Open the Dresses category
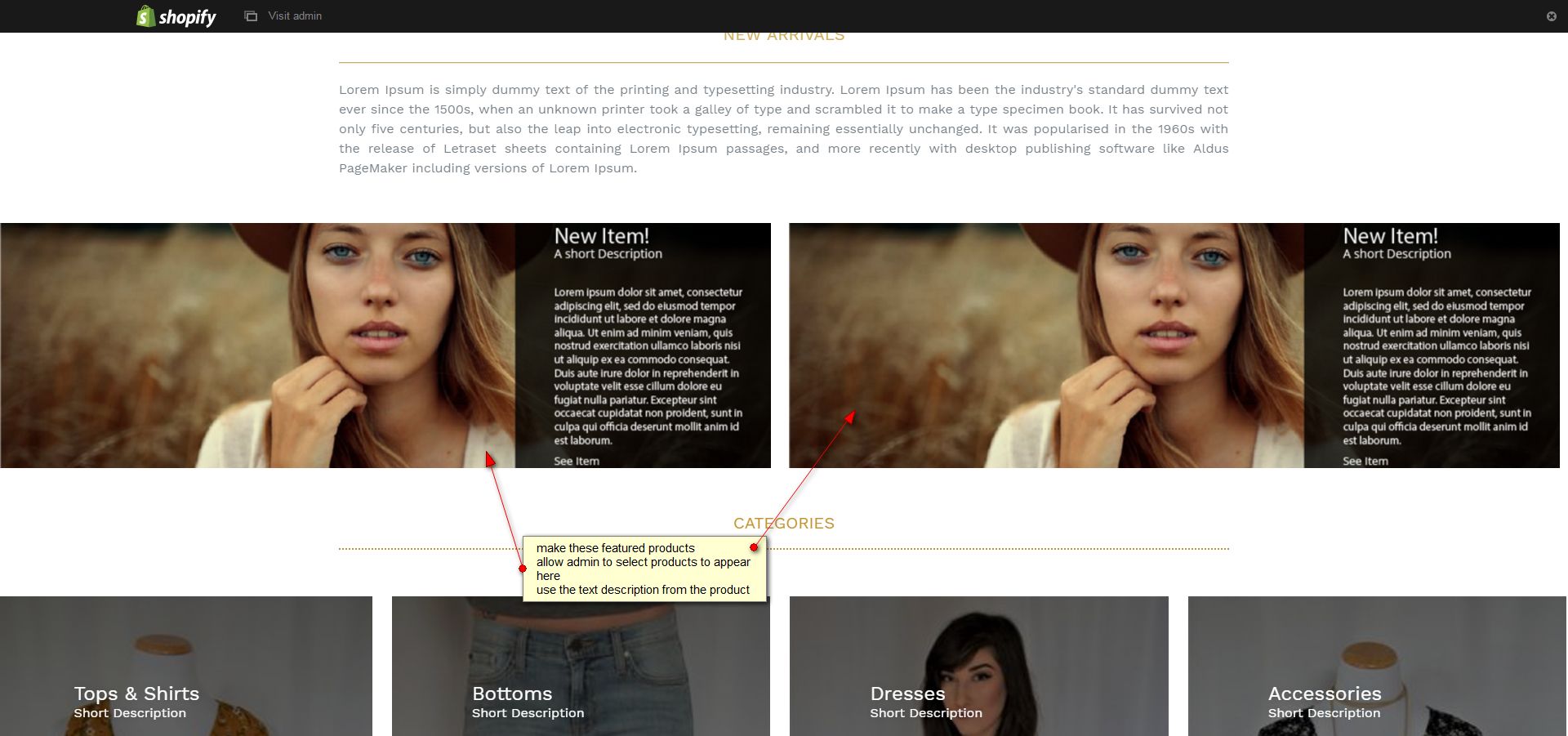1568x736 pixels. pyautogui.click(x=979, y=666)
